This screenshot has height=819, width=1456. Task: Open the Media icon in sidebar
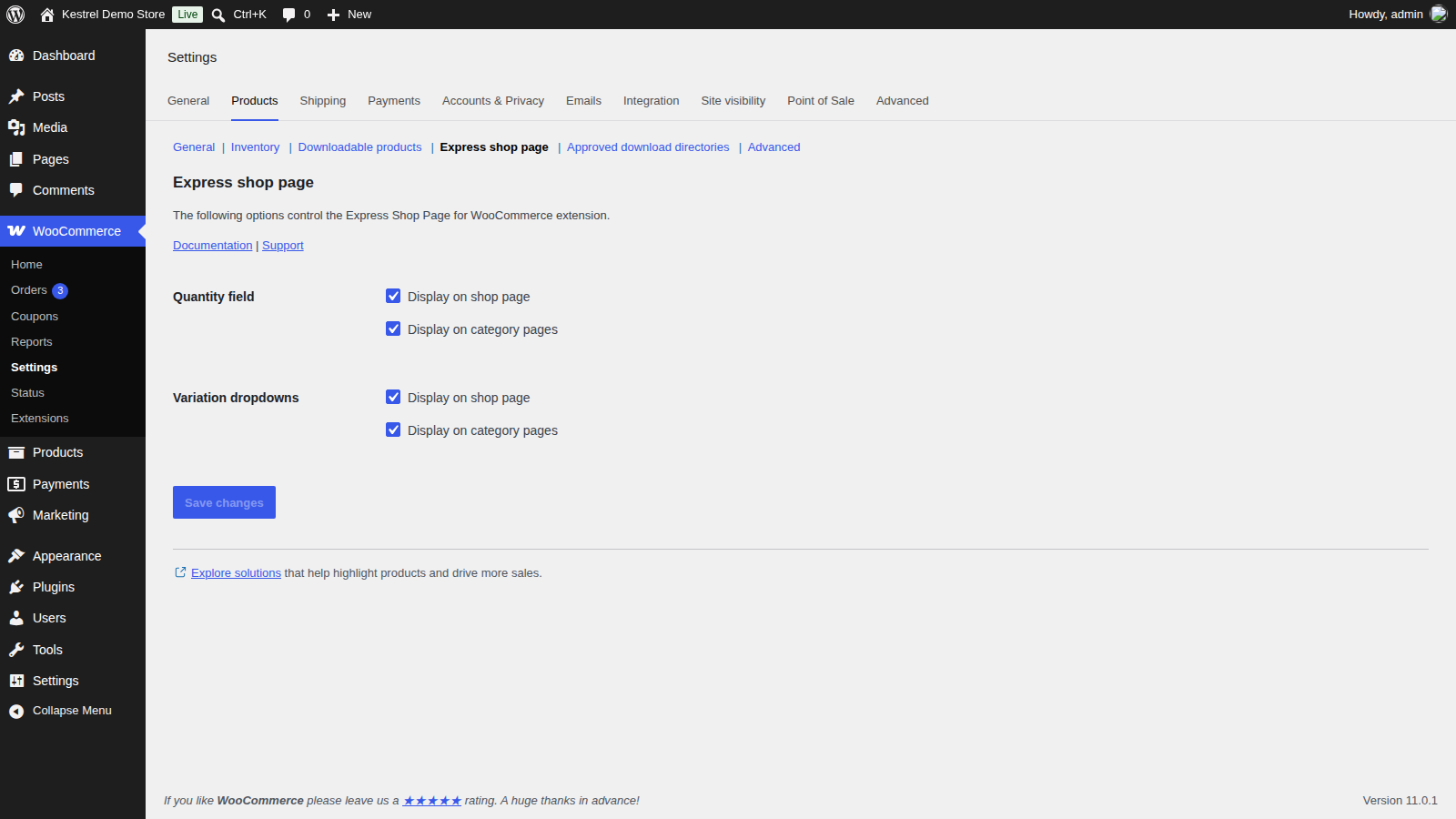tap(16, 127)
